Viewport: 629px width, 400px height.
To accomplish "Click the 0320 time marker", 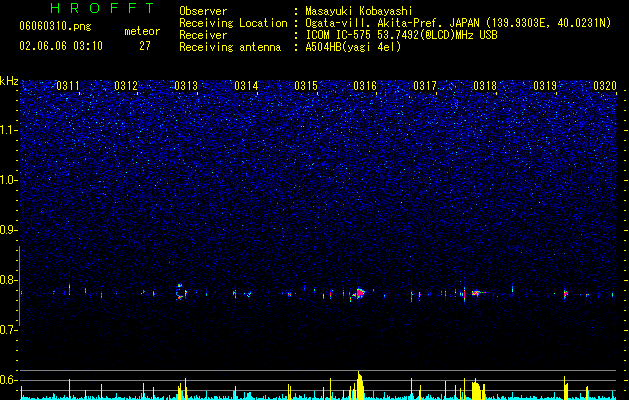I will [605, 86].
